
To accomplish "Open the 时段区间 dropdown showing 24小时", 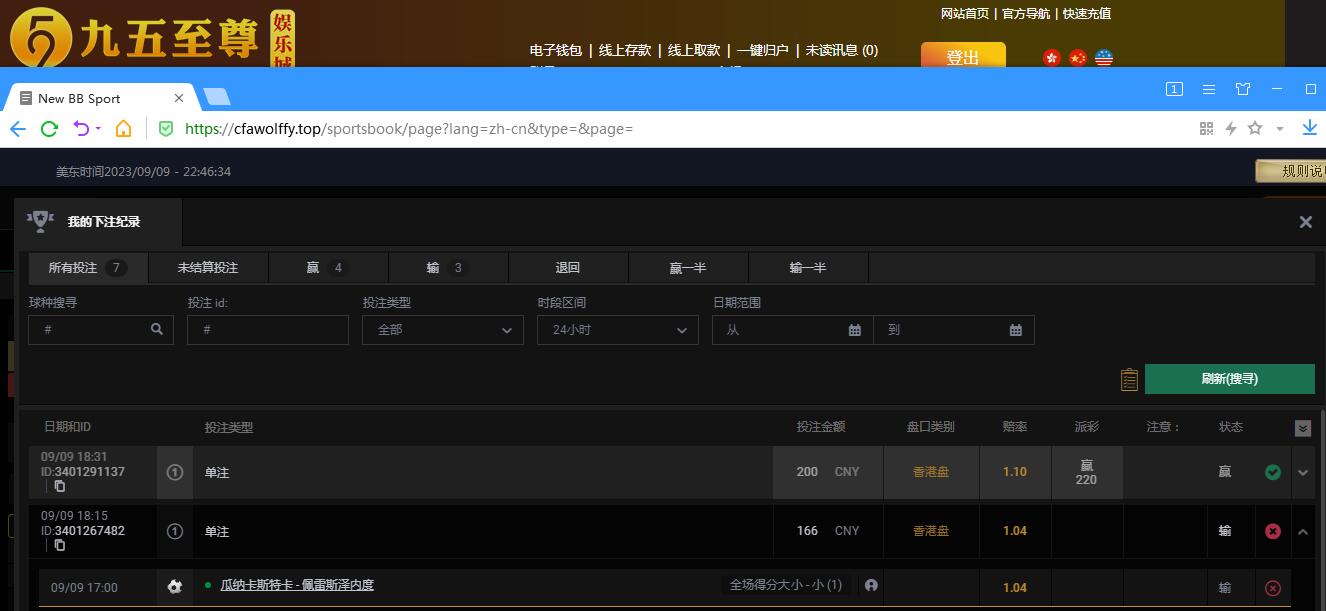I will point(617,330).
